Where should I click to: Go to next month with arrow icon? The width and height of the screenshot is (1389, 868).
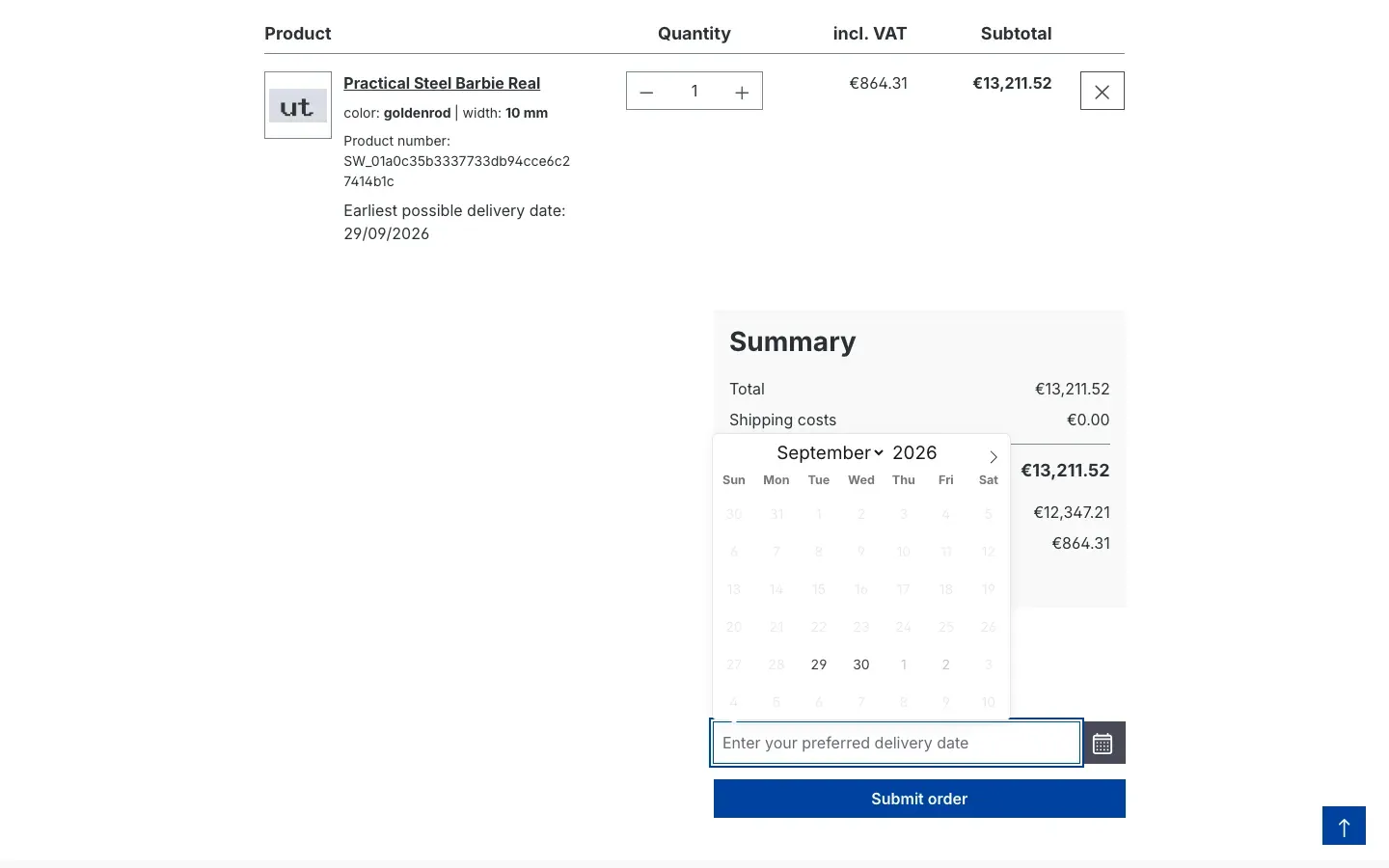pyautogui.click(x=993, y=456)
